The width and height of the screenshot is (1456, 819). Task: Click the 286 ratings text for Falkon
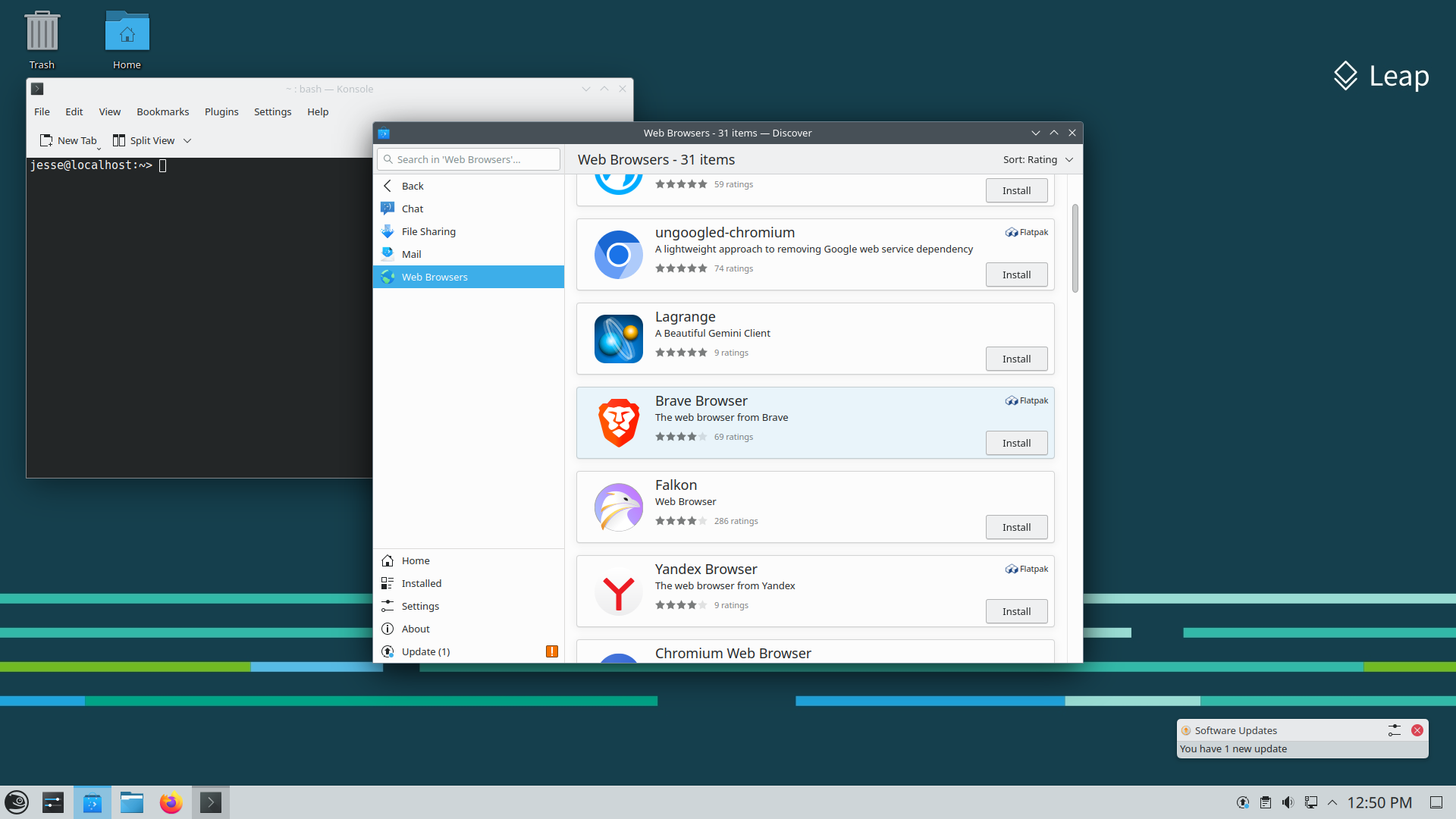pos(736,521)
